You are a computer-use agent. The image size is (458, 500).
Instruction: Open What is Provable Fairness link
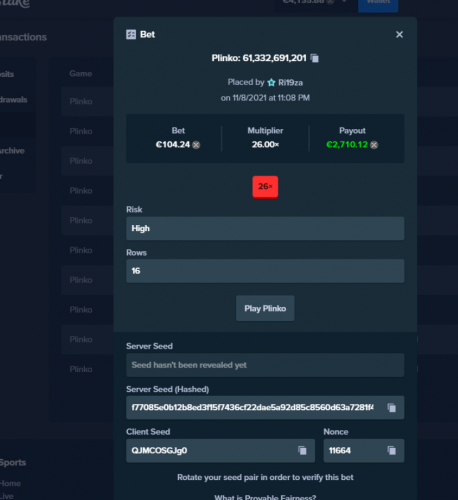pos(265,497)
